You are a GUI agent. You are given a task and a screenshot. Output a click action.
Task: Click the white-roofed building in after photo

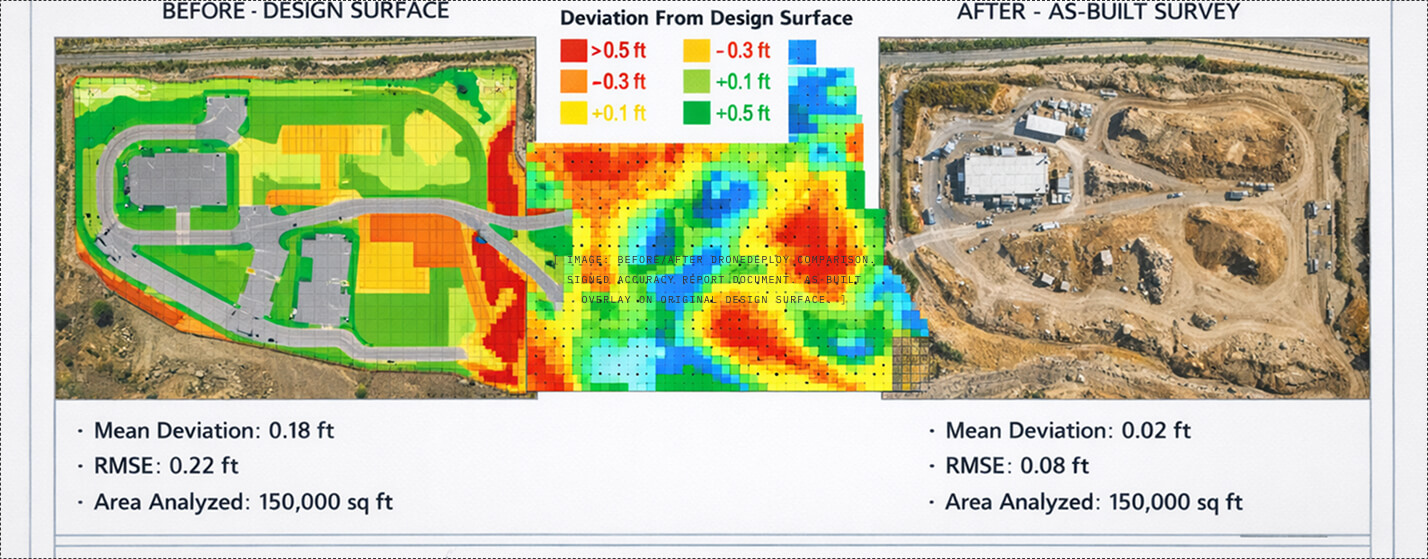pos(1005,174)
